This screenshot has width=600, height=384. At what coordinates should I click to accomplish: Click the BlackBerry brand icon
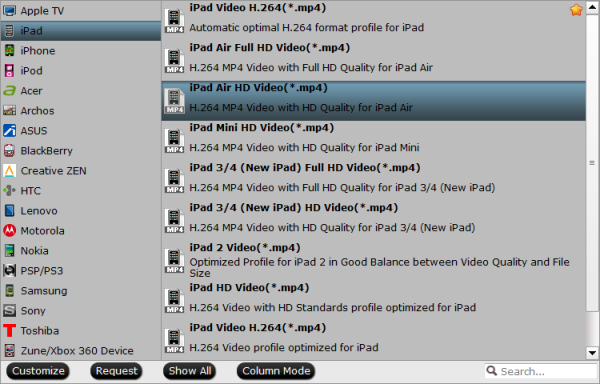10,151
